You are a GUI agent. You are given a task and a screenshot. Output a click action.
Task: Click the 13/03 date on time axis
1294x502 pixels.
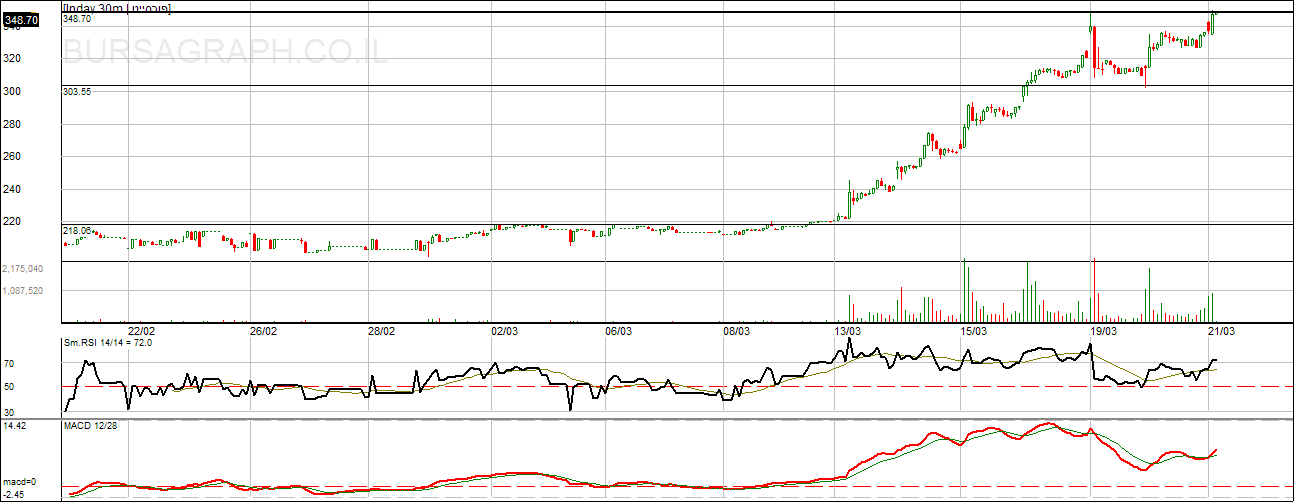(848, 331)
